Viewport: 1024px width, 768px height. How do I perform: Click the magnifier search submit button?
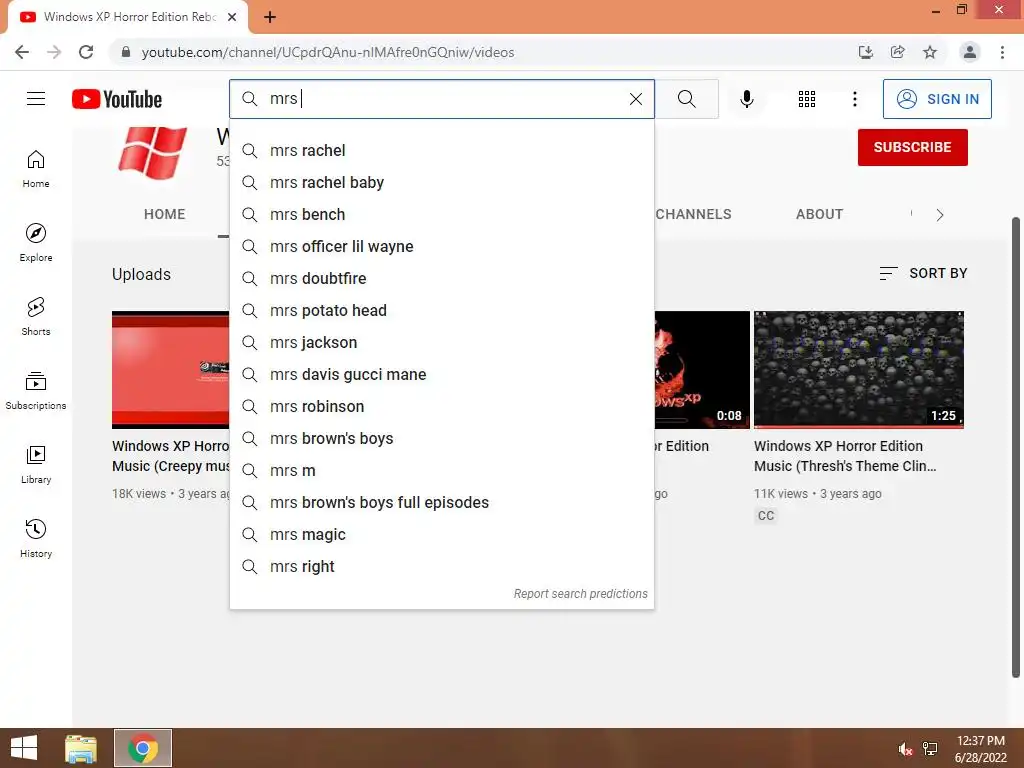pos(686,99)
